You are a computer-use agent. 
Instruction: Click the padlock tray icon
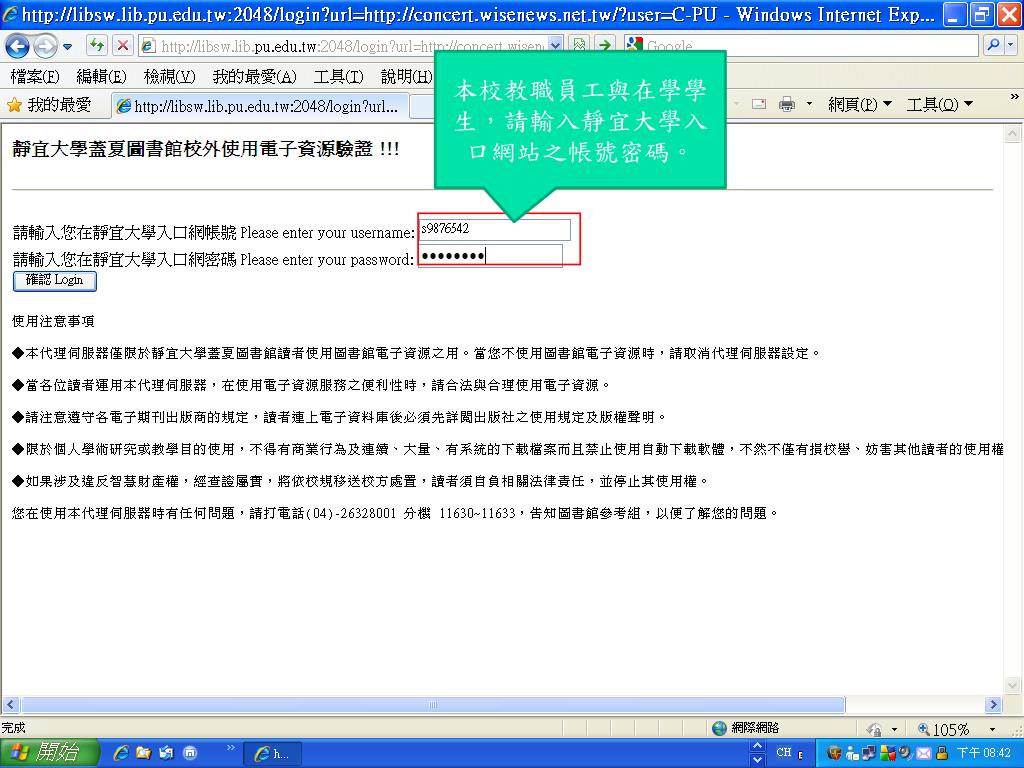941,753
